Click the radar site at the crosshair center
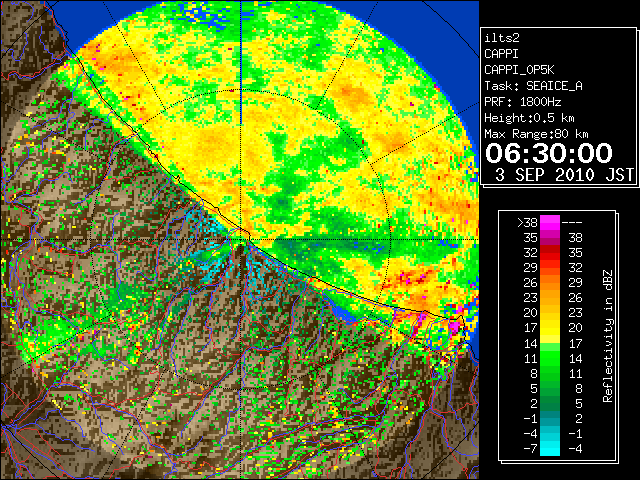Screen dimensions: 640x480 242,239
